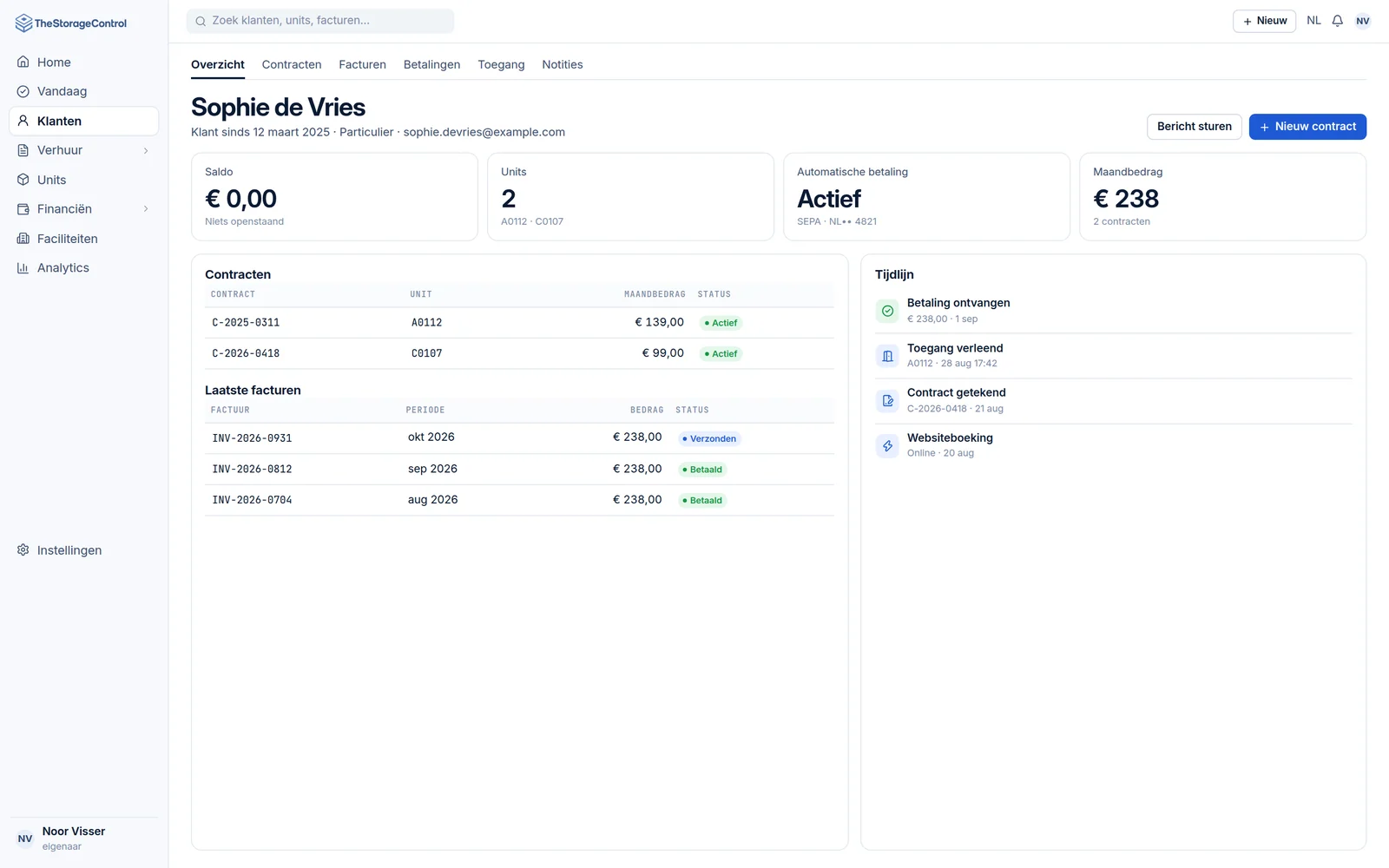Click the search magnifier icon
1389x868 pixels.
pos(201,21)
